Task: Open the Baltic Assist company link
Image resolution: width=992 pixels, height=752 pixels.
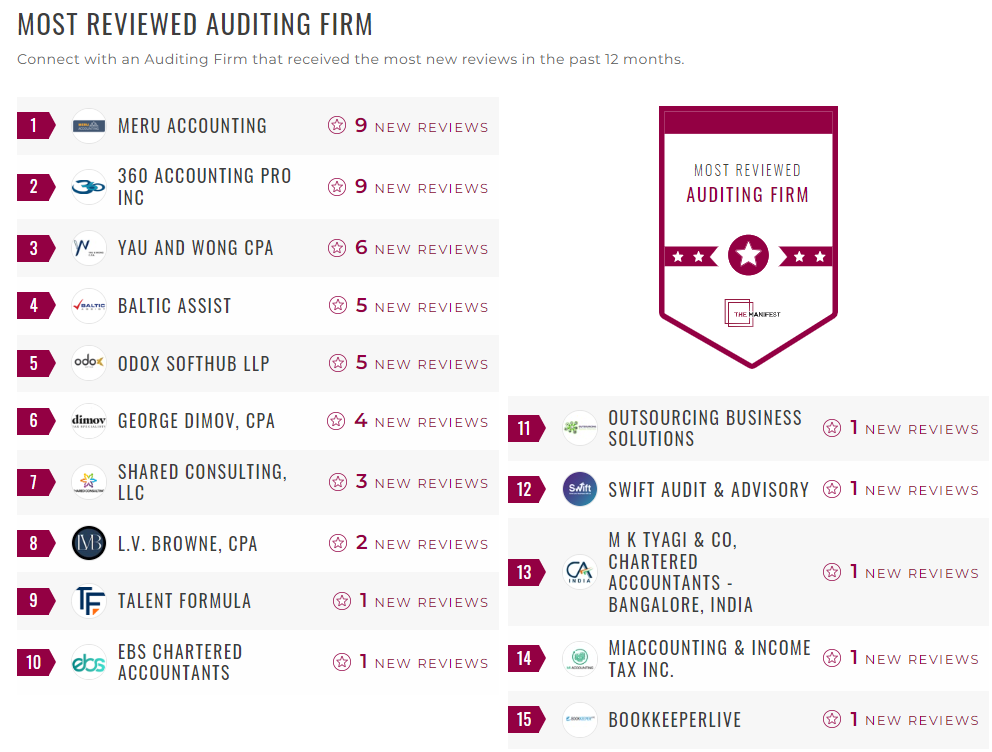Action: click(174, 306)
